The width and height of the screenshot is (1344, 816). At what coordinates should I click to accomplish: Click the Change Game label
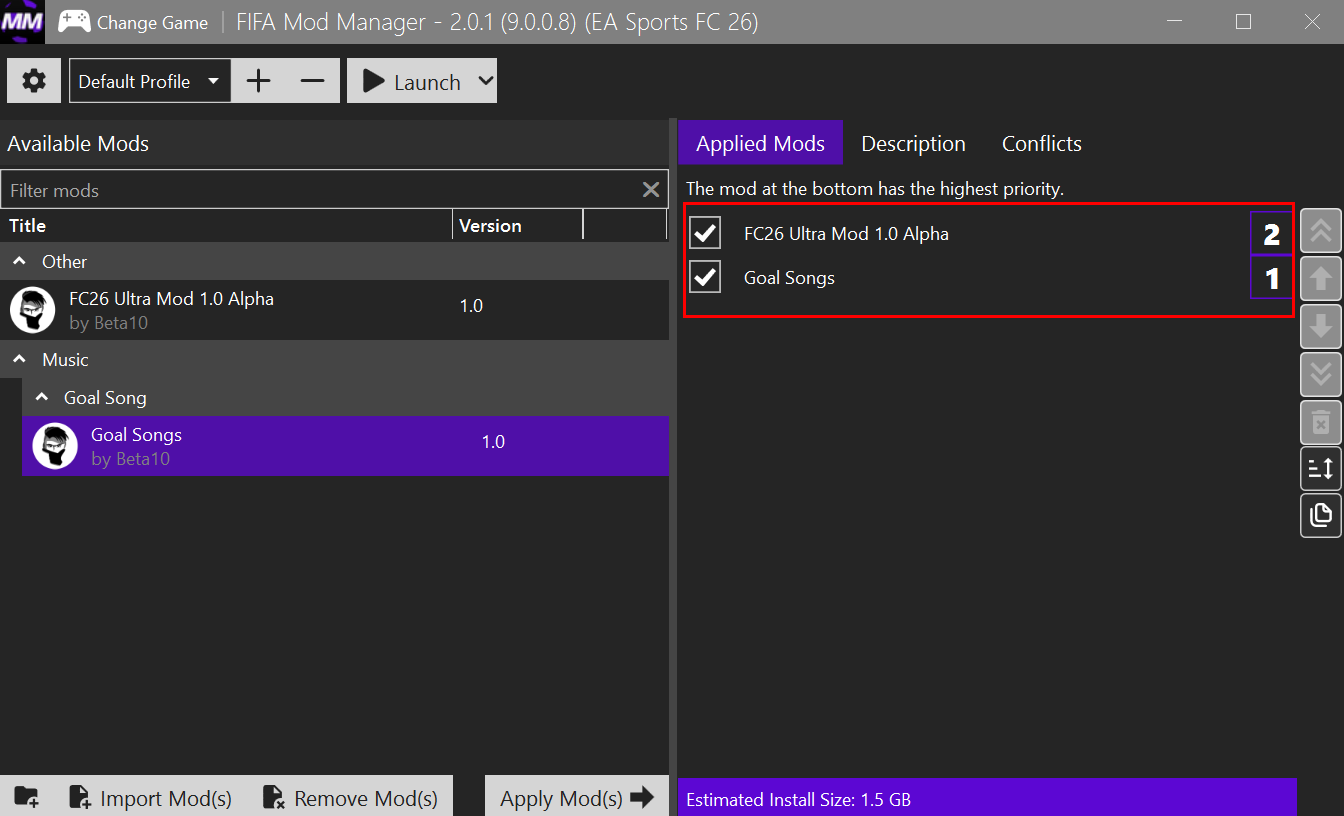point(152,22)
